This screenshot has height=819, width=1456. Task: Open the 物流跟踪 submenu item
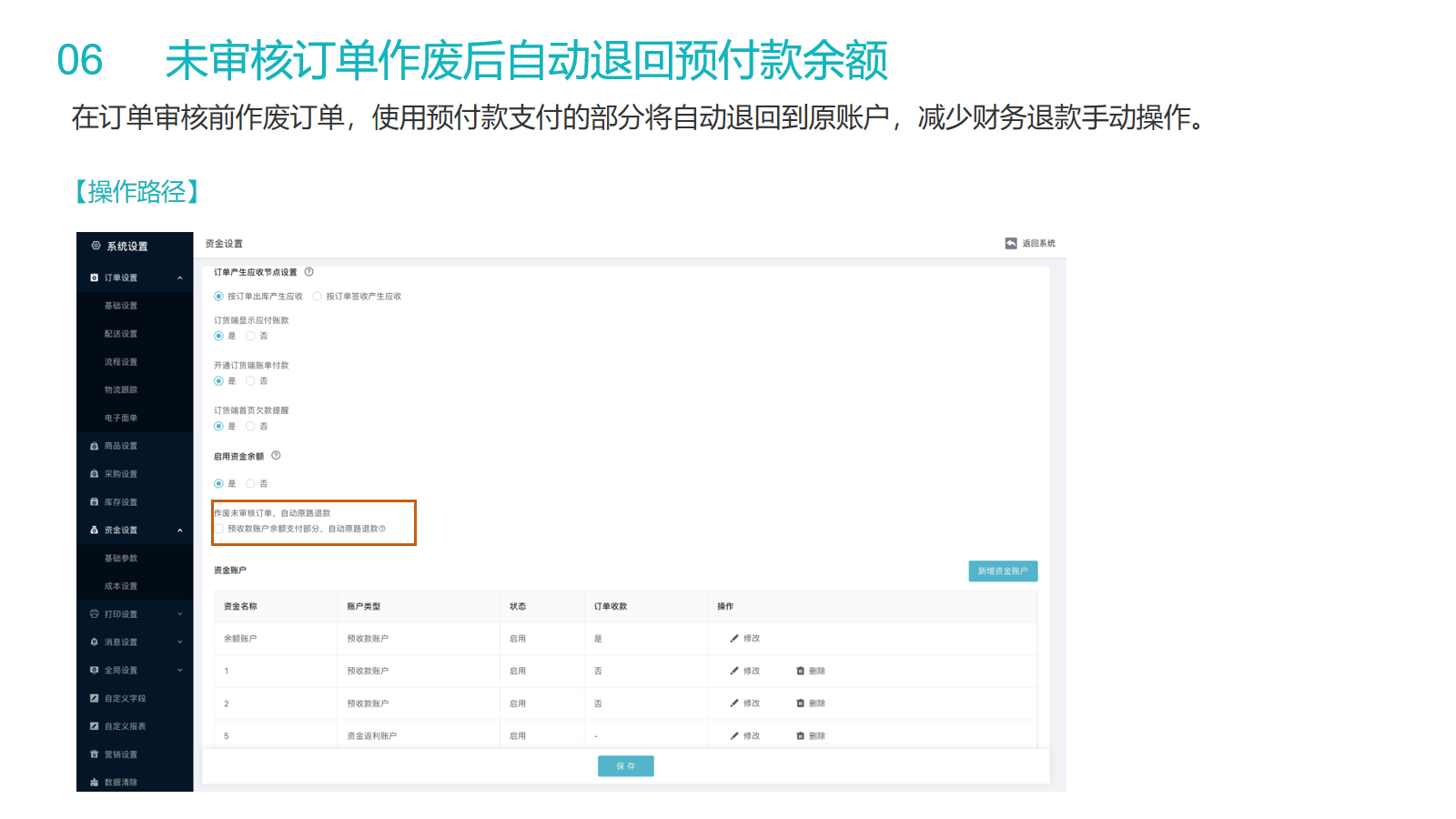point(121,389)
